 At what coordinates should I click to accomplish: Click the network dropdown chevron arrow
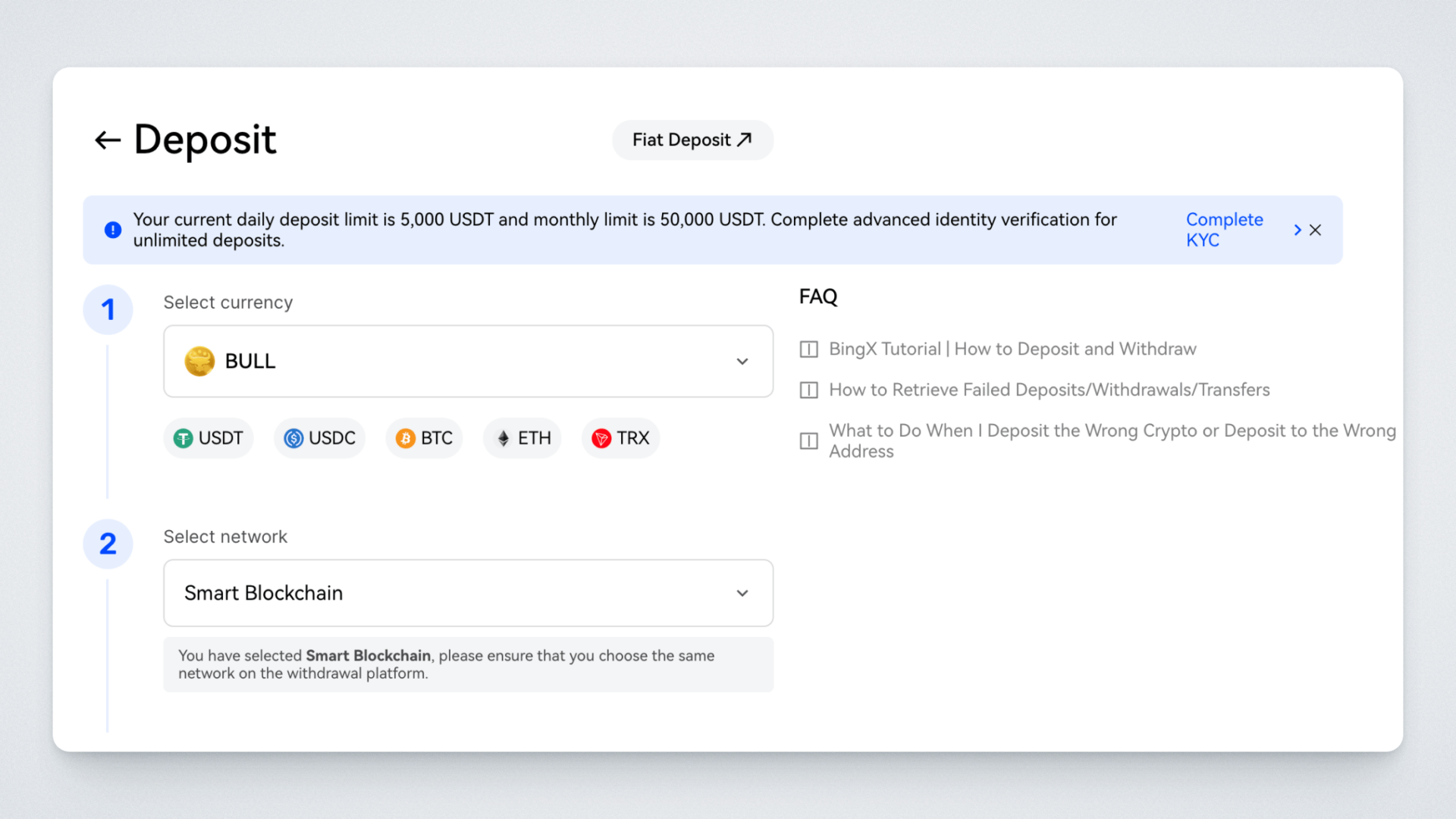point(742,593)
